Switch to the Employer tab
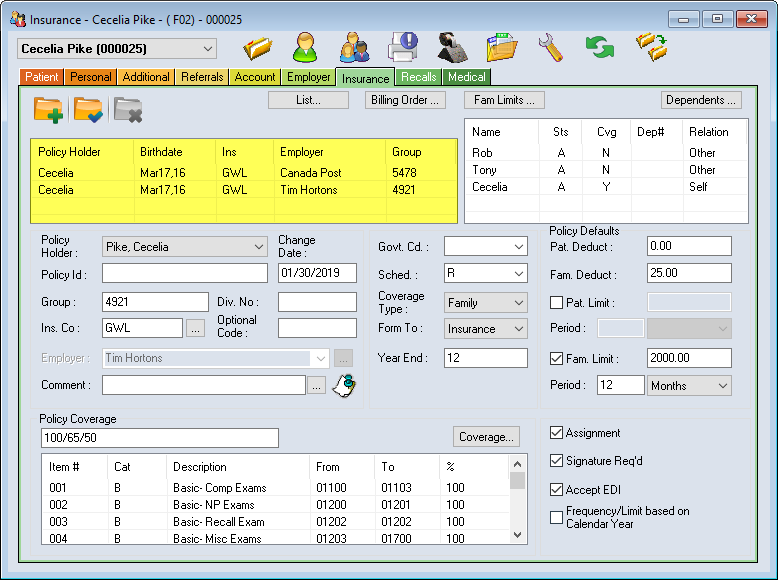Viewport: 778px width, 580px height. [308, 77]
